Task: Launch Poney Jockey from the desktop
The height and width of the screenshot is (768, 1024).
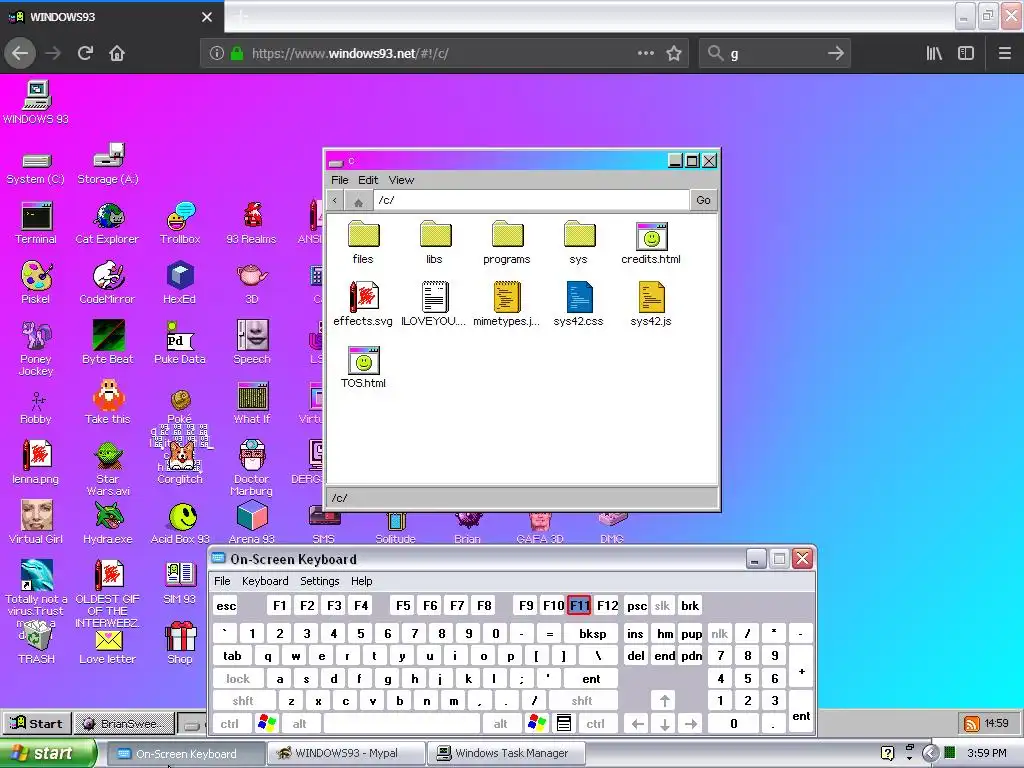Action: pyautogui.click(x=36, y=349)
